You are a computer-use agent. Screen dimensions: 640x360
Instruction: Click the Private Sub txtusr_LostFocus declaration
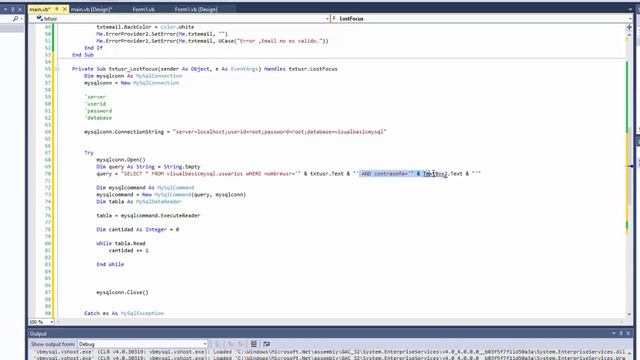click(x=205, y=69)
